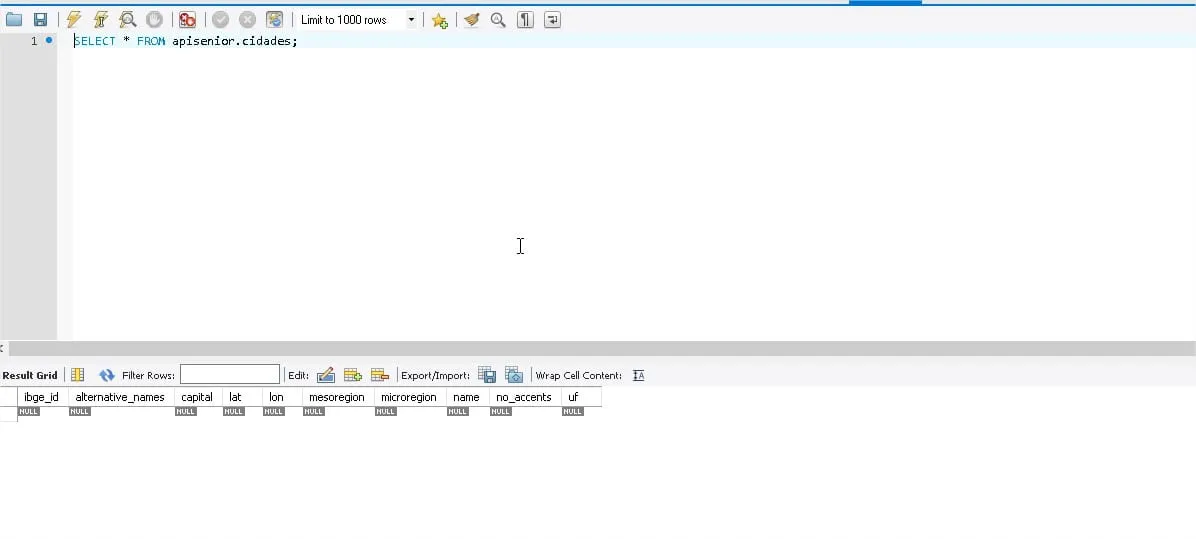Toggle word wrapping in the editor
Screen dimensions: 1196x539
552,20
